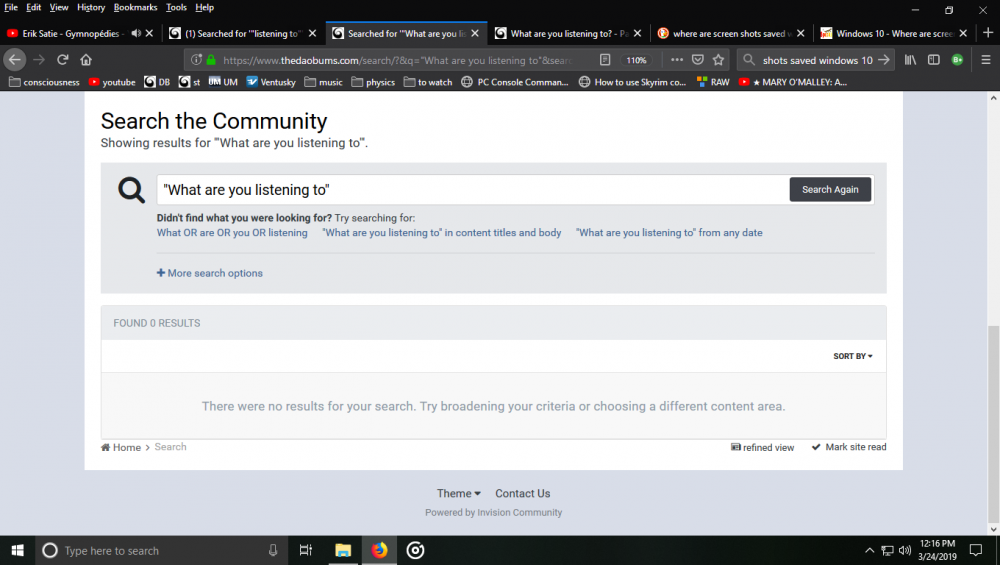Open File Explorer from the taskbar
The image size is (1000, 565).
pyautogui.click(x=343, y=550)
